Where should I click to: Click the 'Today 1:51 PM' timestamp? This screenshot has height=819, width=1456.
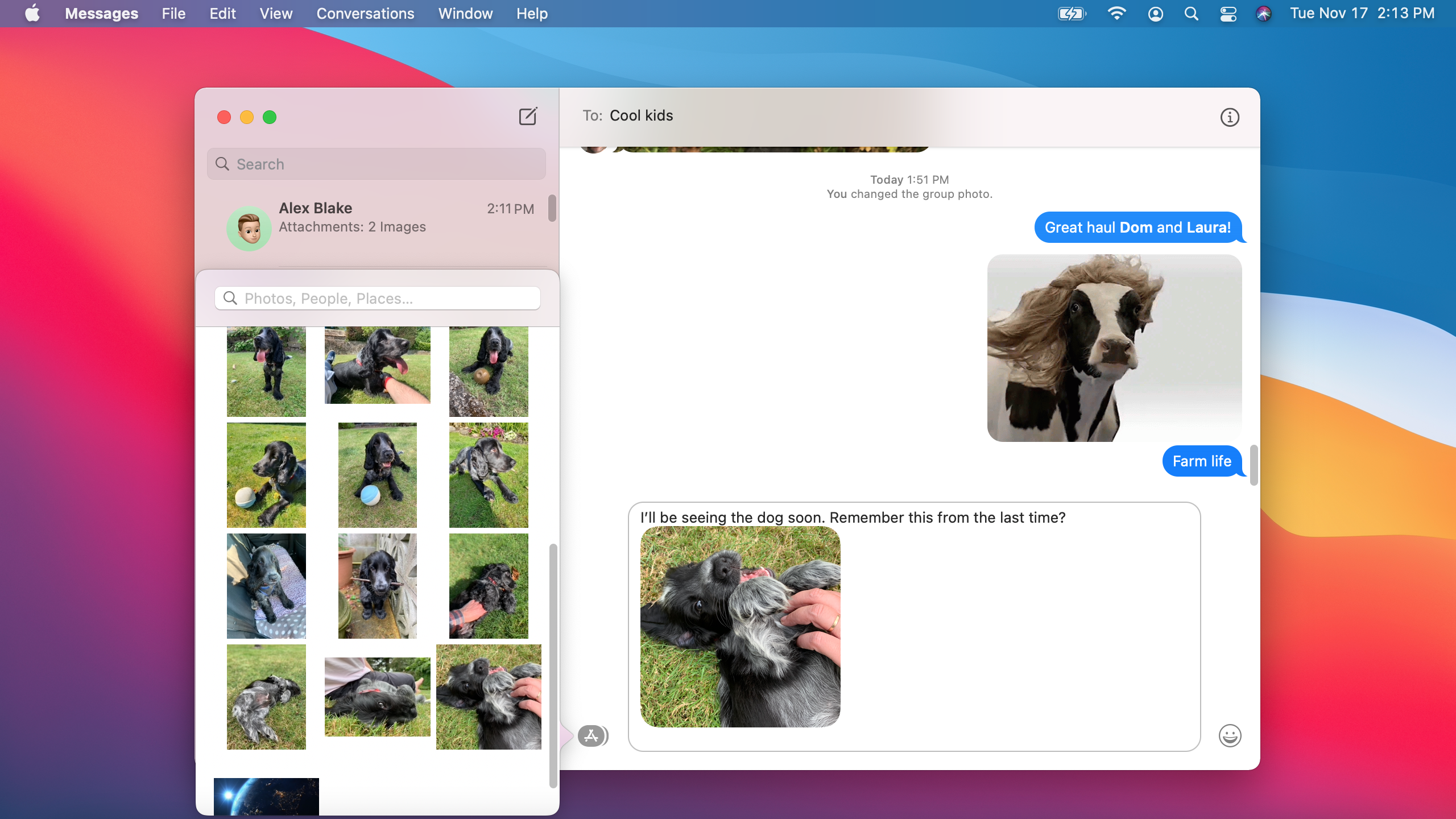(x=909, y=180)
